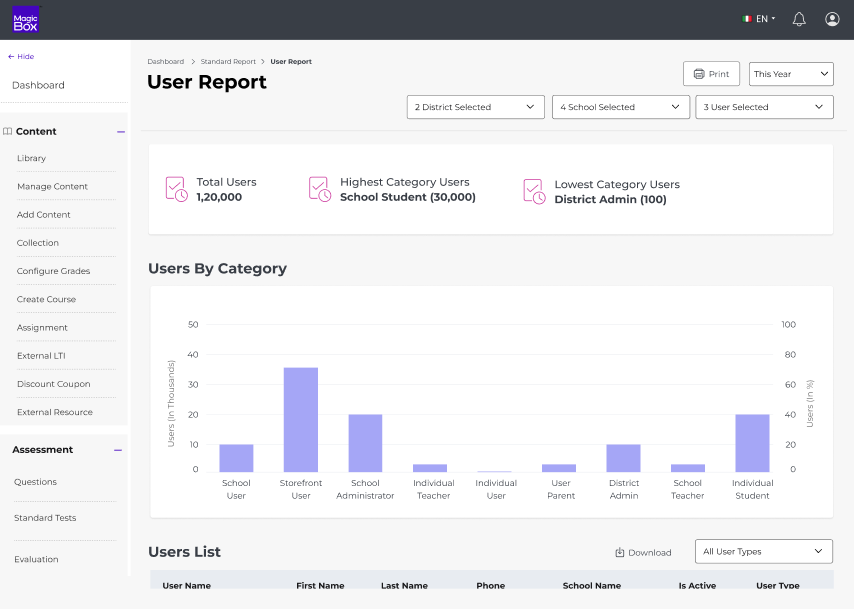Click the Total Users stat icon
The height and width of the screenshot is (609, 854).
[176, 189]
